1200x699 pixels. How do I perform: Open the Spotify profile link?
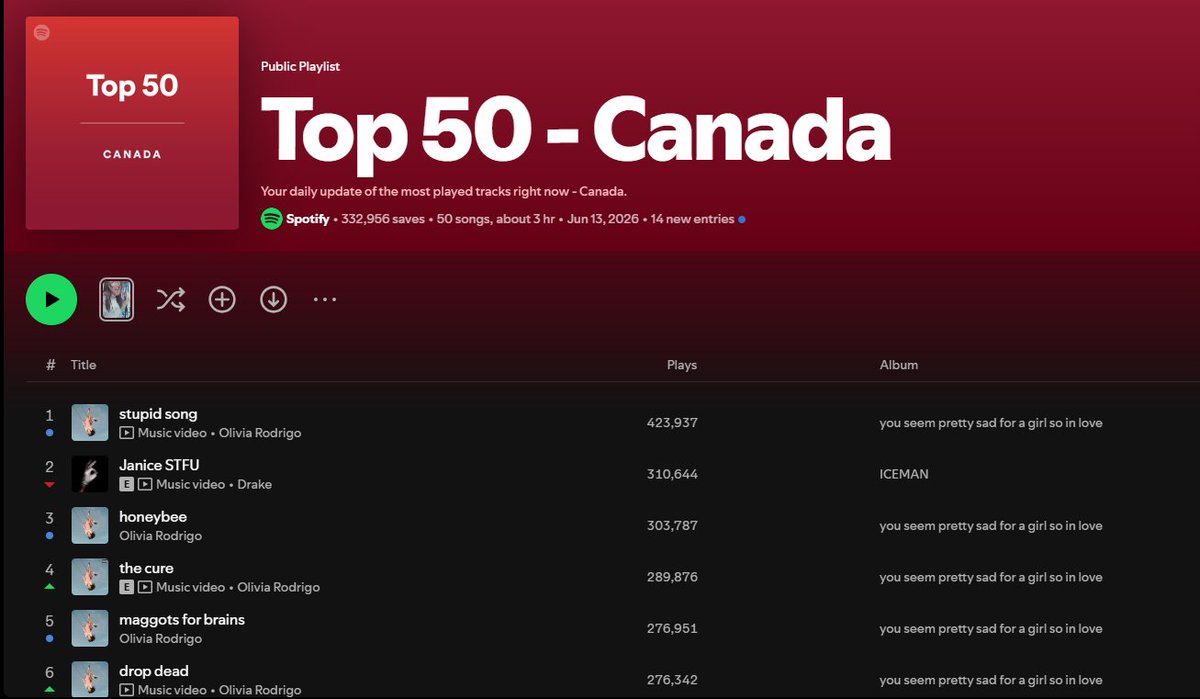[308, 219]
